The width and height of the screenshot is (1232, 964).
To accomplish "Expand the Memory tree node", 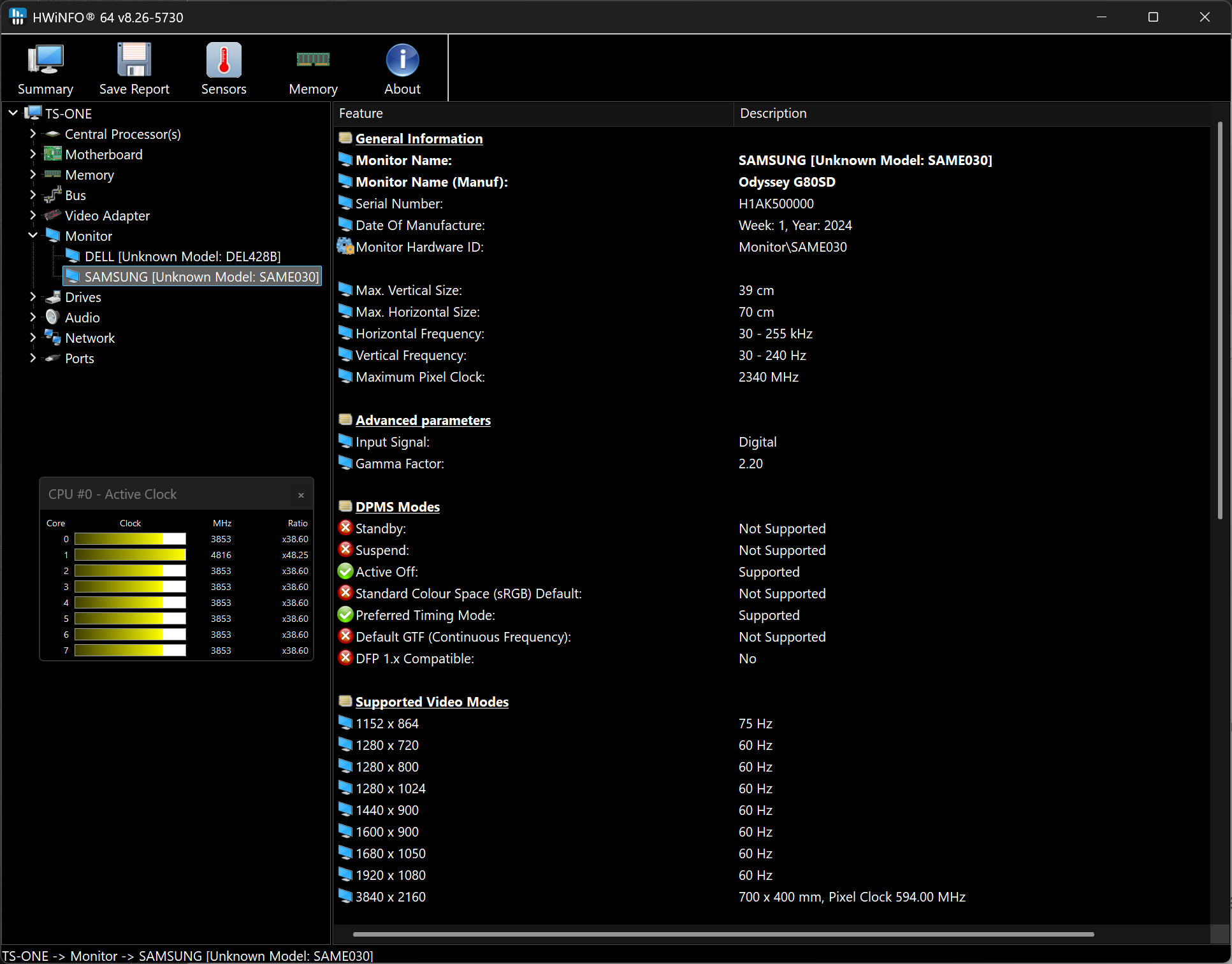I will (33, 175).
